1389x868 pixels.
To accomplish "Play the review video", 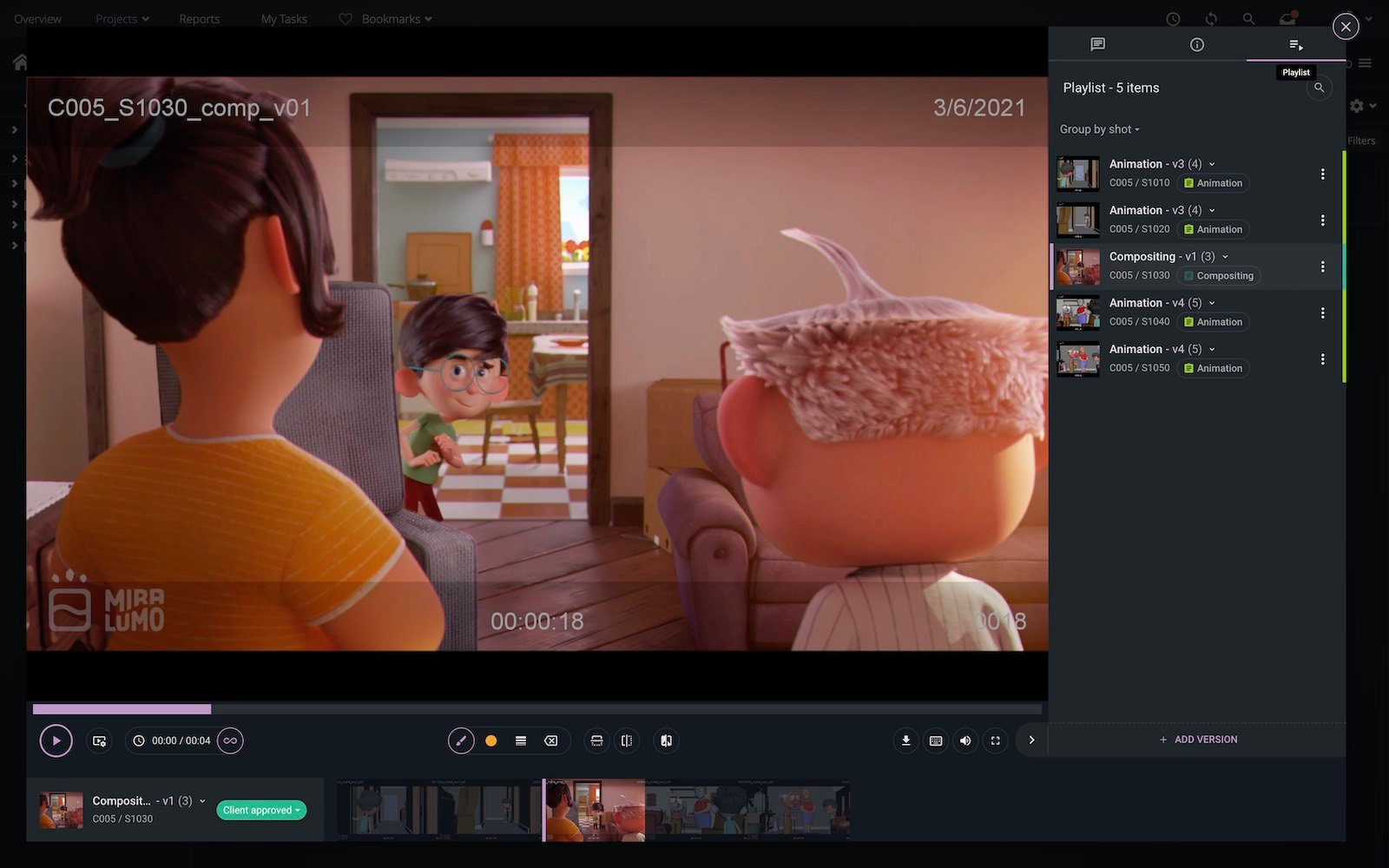I will pos(56,740).
